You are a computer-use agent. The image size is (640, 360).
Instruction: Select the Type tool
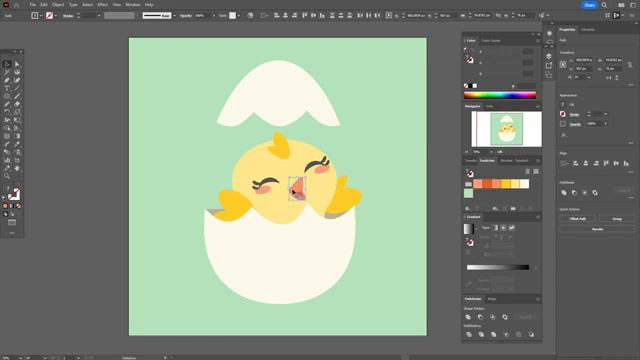point(7,88)
